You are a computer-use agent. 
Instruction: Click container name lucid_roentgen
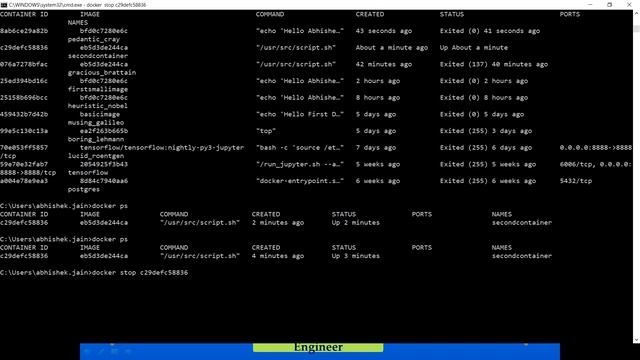96,156
